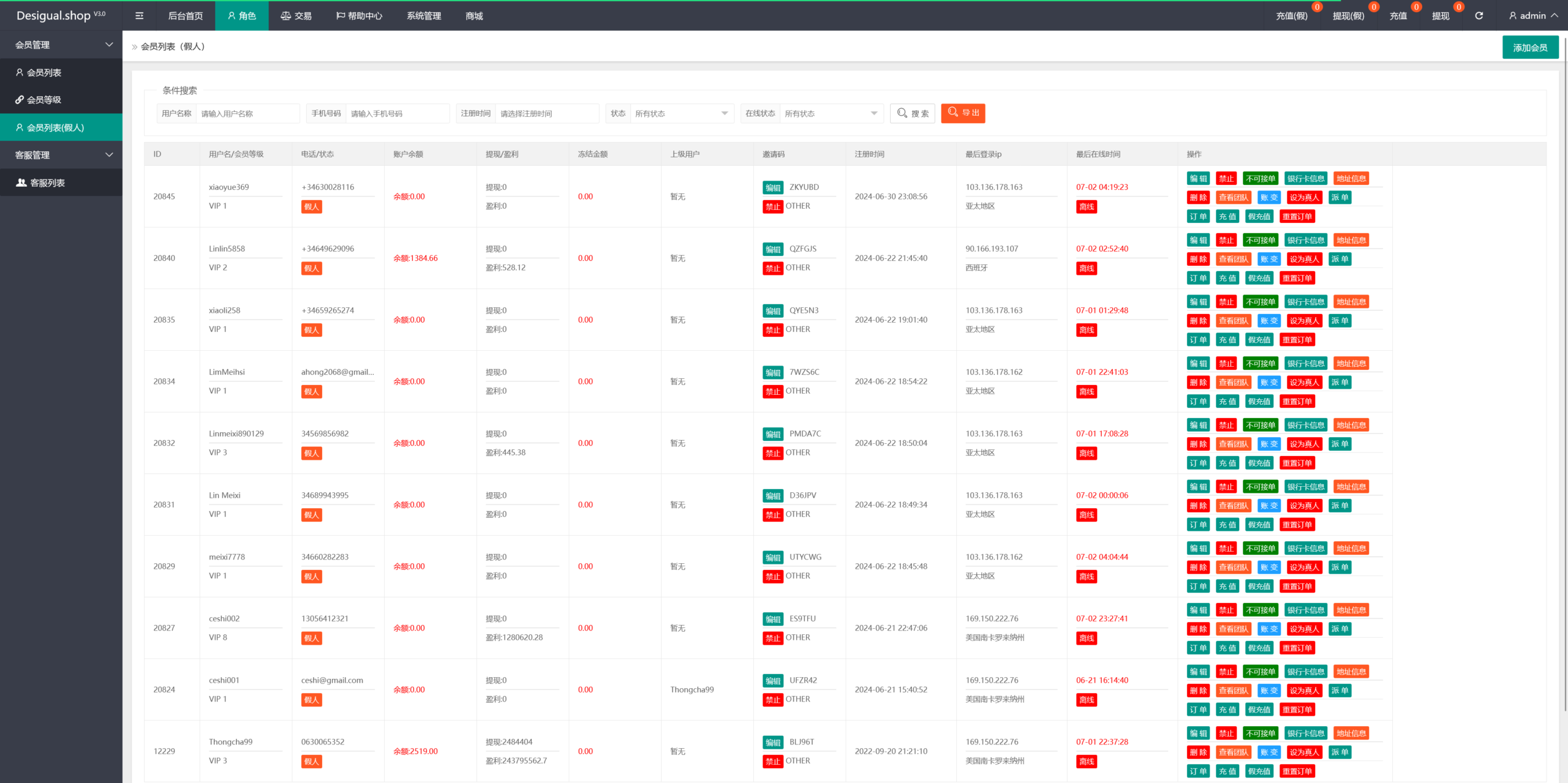
Task: Open the 在线状态 dropdown
Action: pos(831,113)
